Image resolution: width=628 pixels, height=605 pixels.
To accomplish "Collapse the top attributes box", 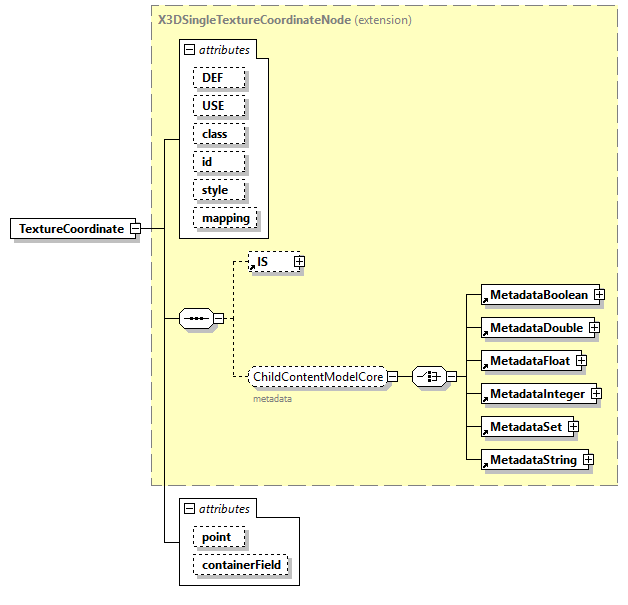I will click(187, 49).
